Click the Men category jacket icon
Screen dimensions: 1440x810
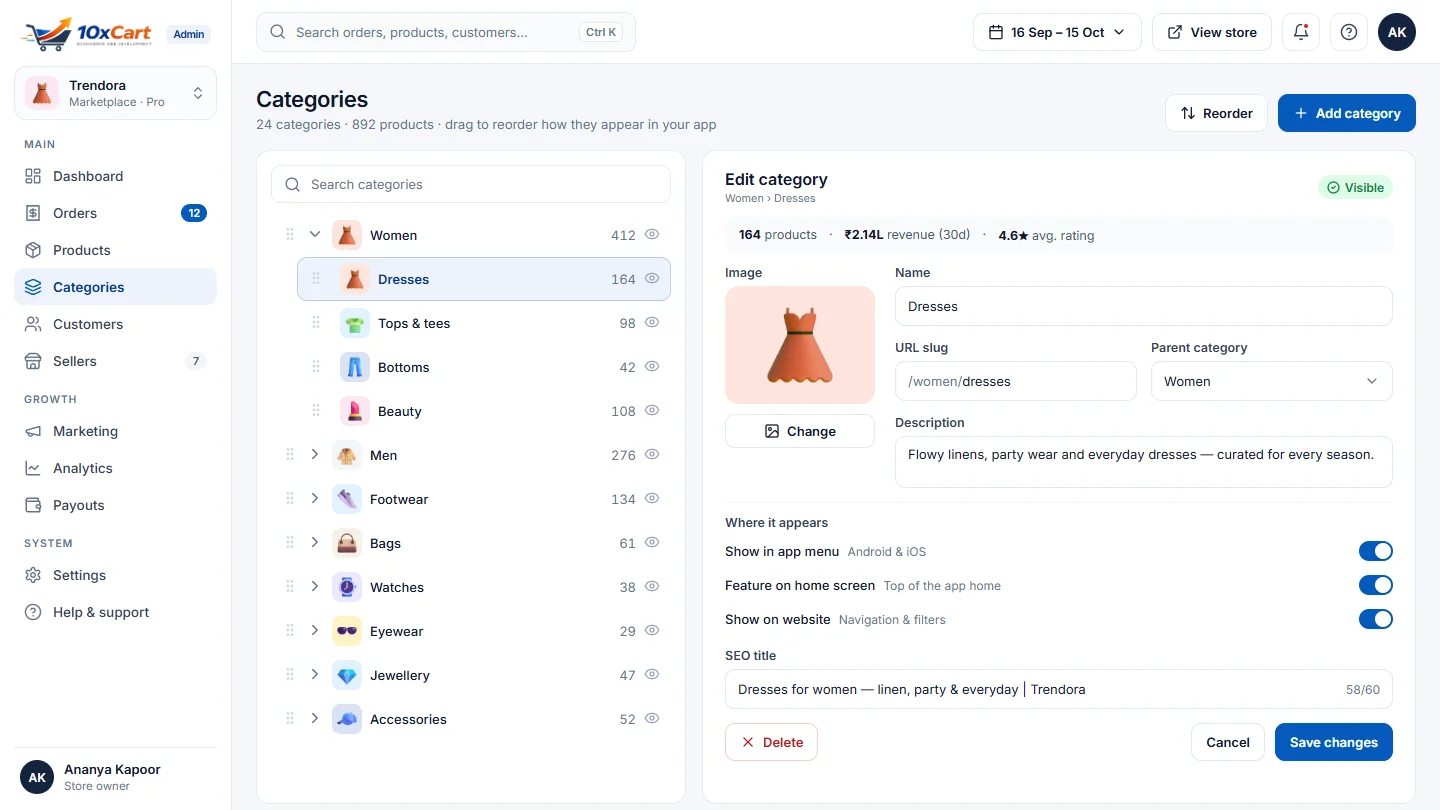click(347, 455)
